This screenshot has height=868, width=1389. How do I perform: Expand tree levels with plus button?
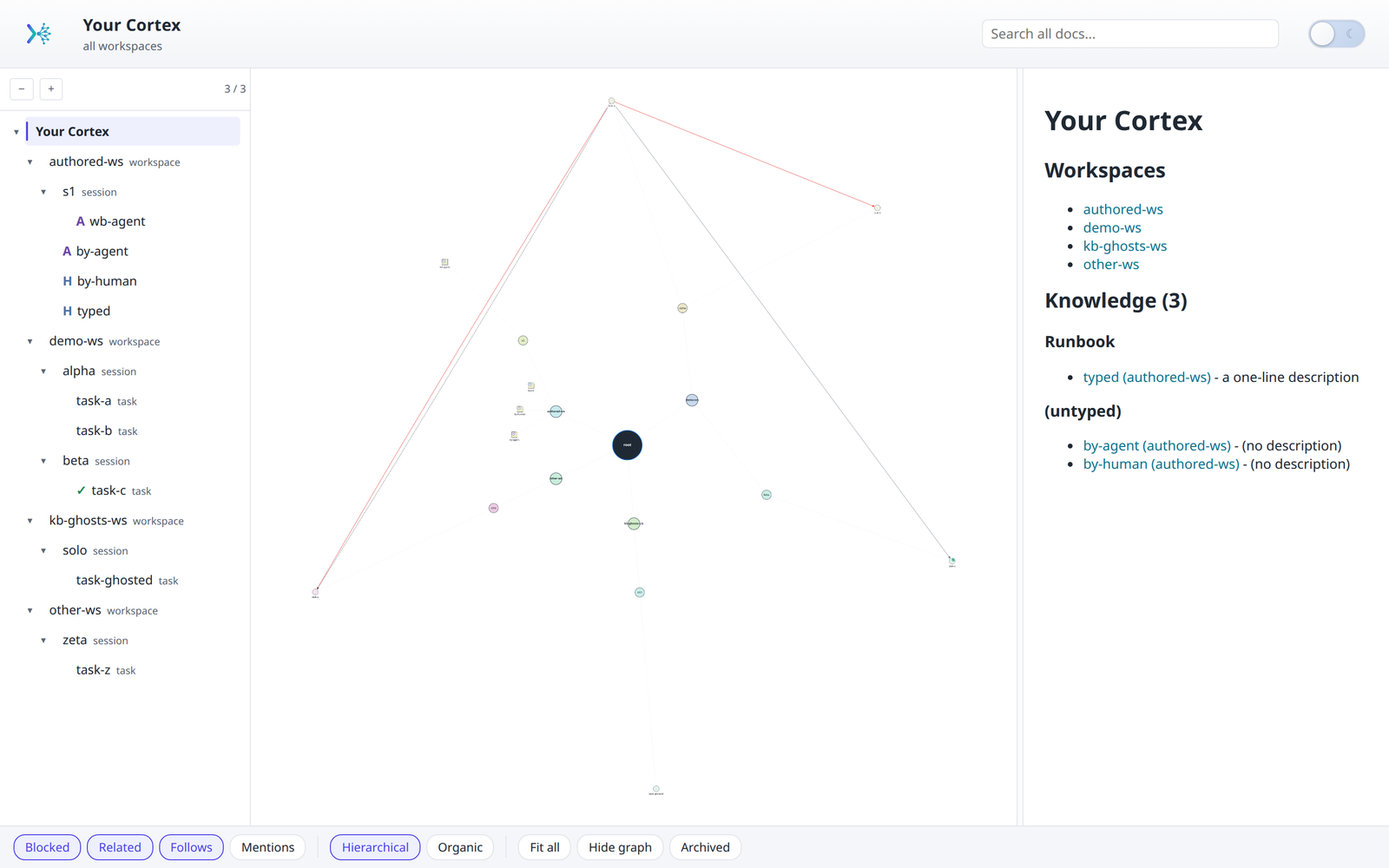pyautogui.click(x=51, y=89)
